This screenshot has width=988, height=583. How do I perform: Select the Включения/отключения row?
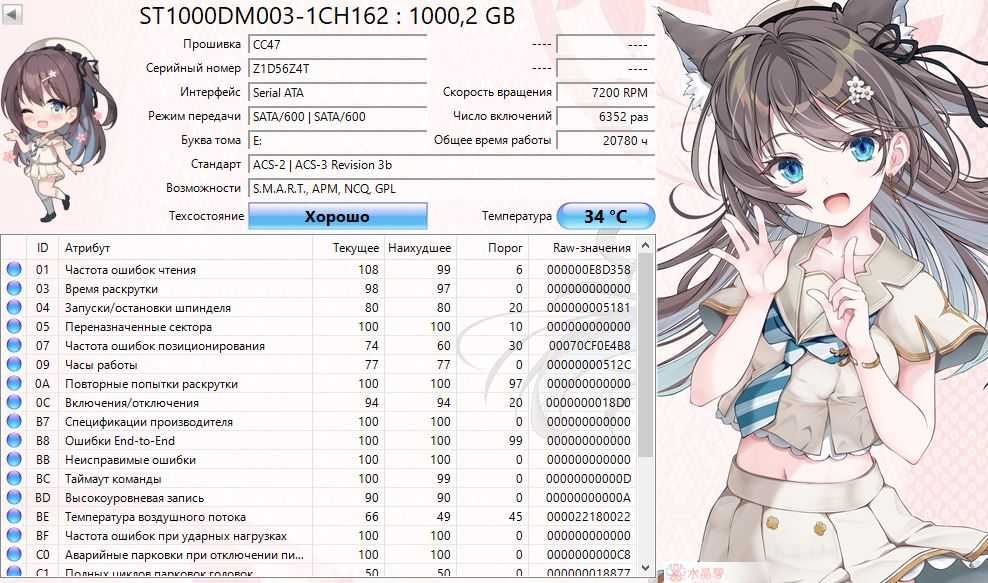point(319,402)
